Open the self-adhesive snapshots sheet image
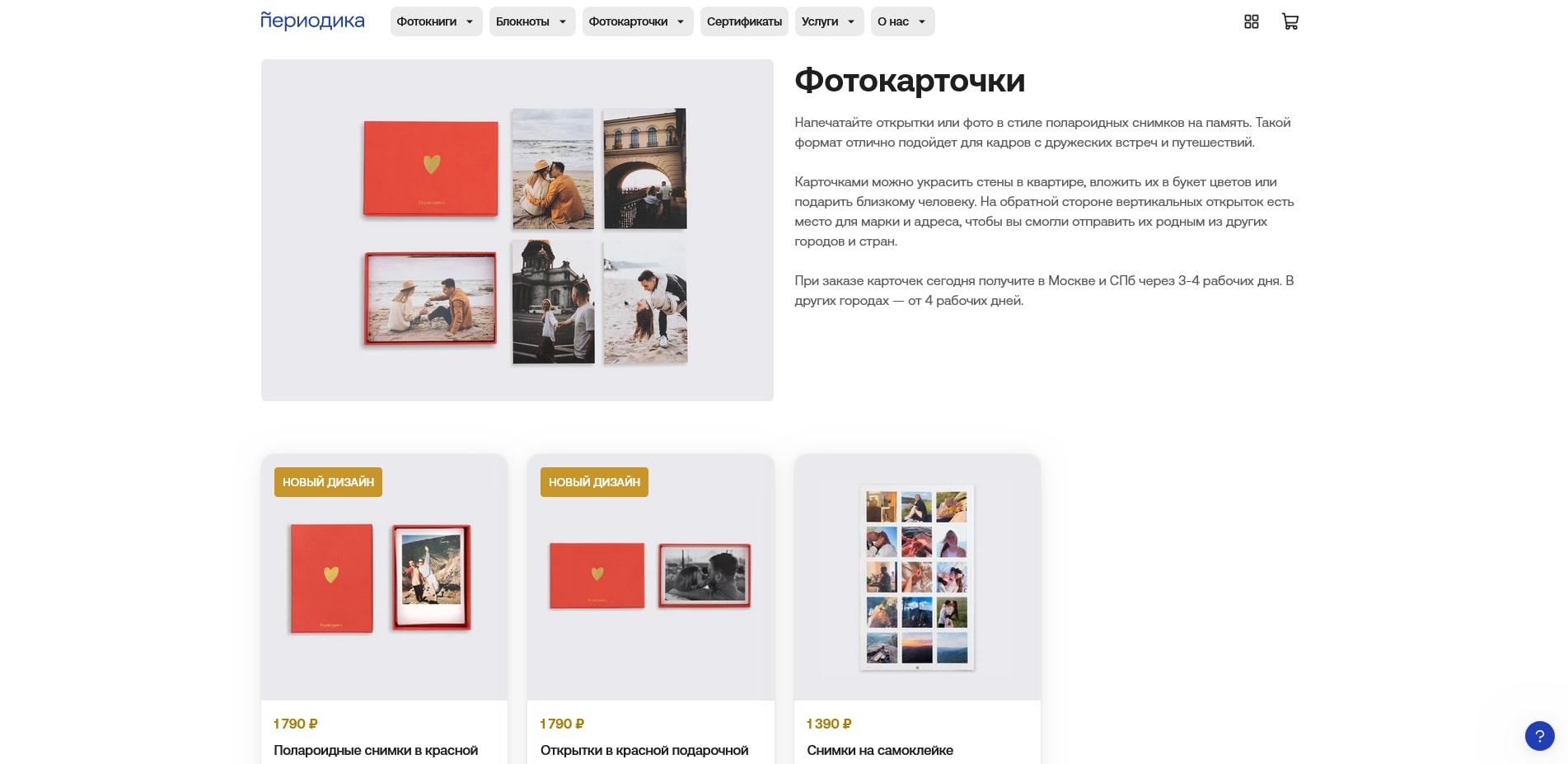This screenshot has width=1568, height=764. [x=917, y=578]
